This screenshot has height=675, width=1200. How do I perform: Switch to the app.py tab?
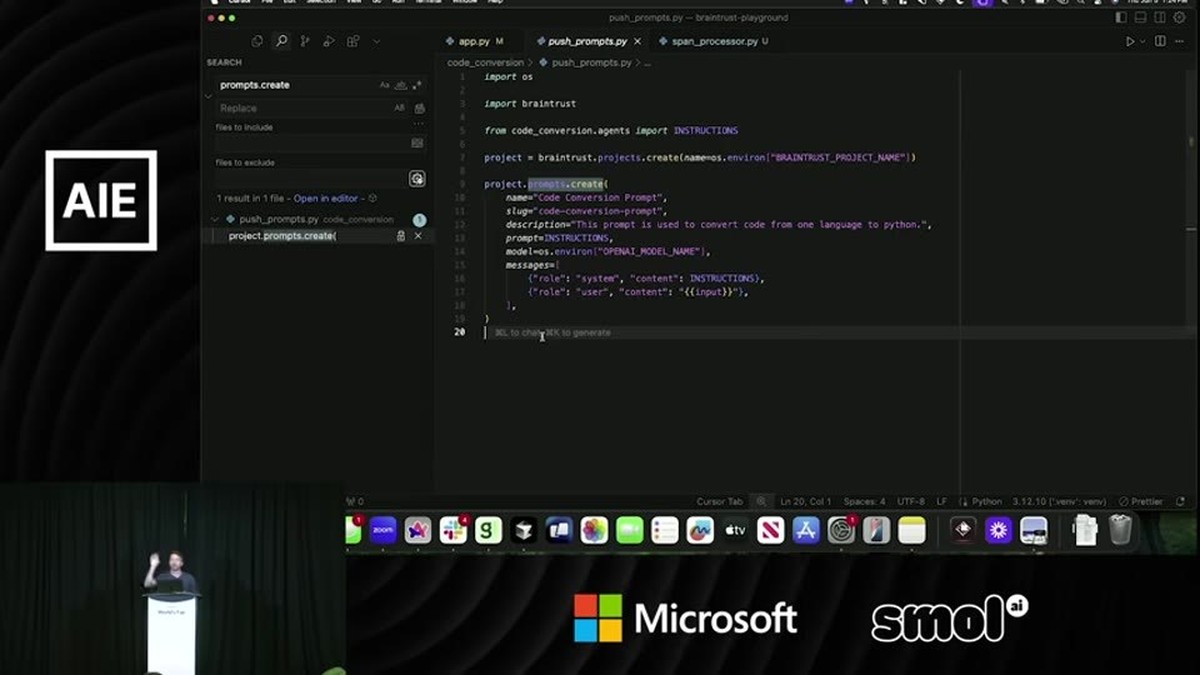click(473, 41)
